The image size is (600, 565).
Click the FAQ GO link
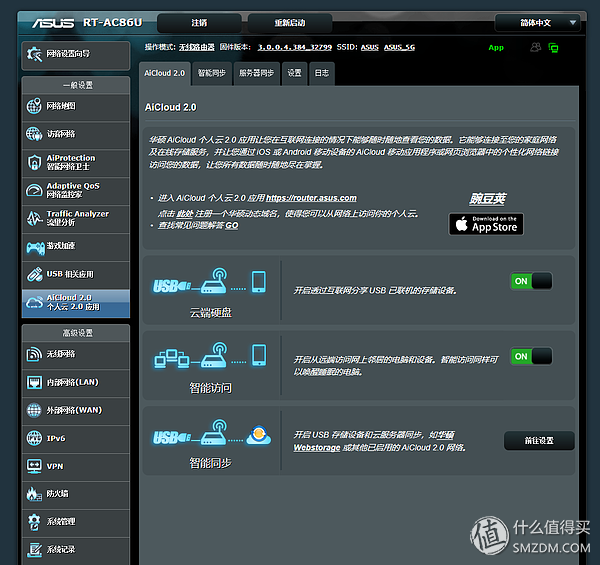pyautogui.click(x=232, y=226)
